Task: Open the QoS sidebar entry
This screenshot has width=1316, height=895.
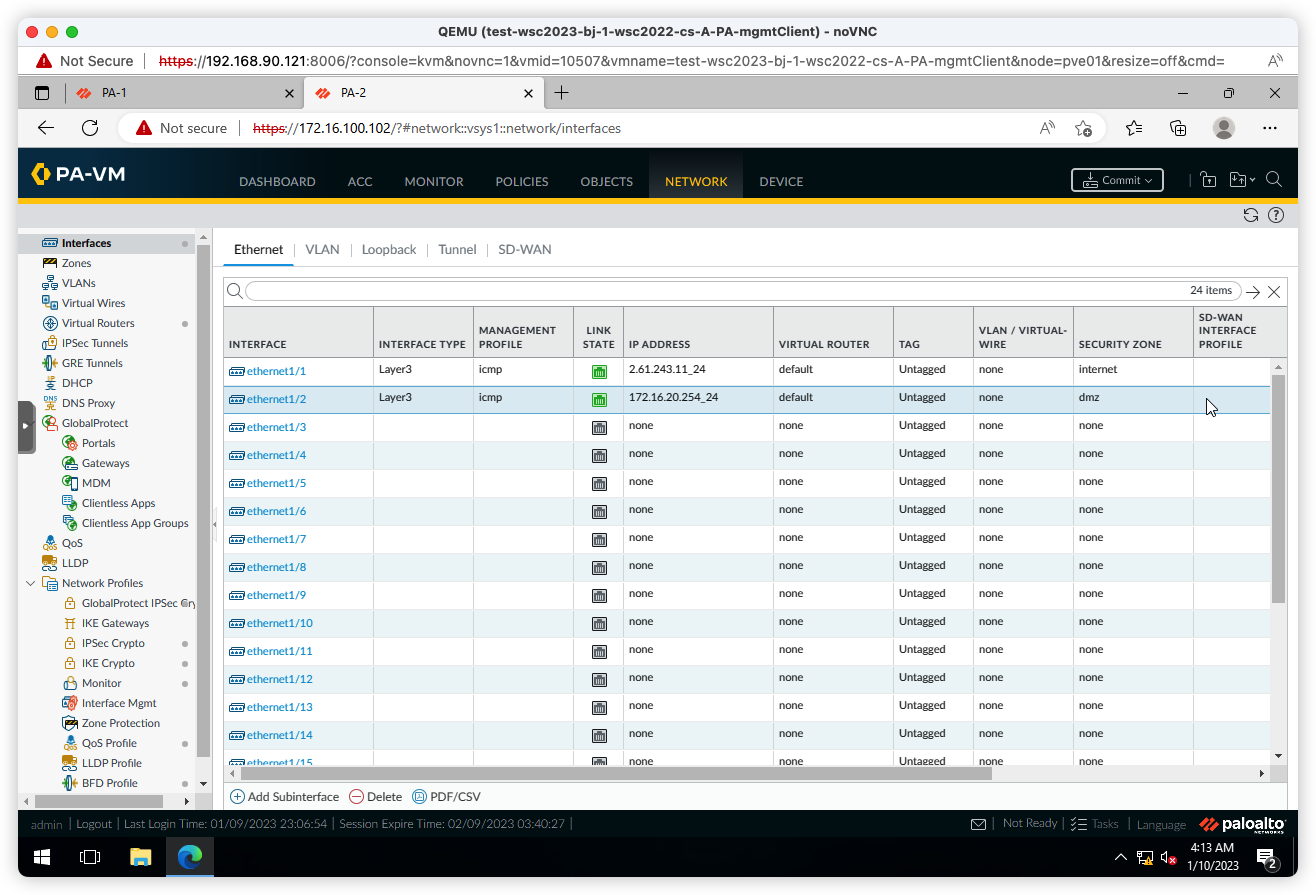Action: (x=63, y=543)
